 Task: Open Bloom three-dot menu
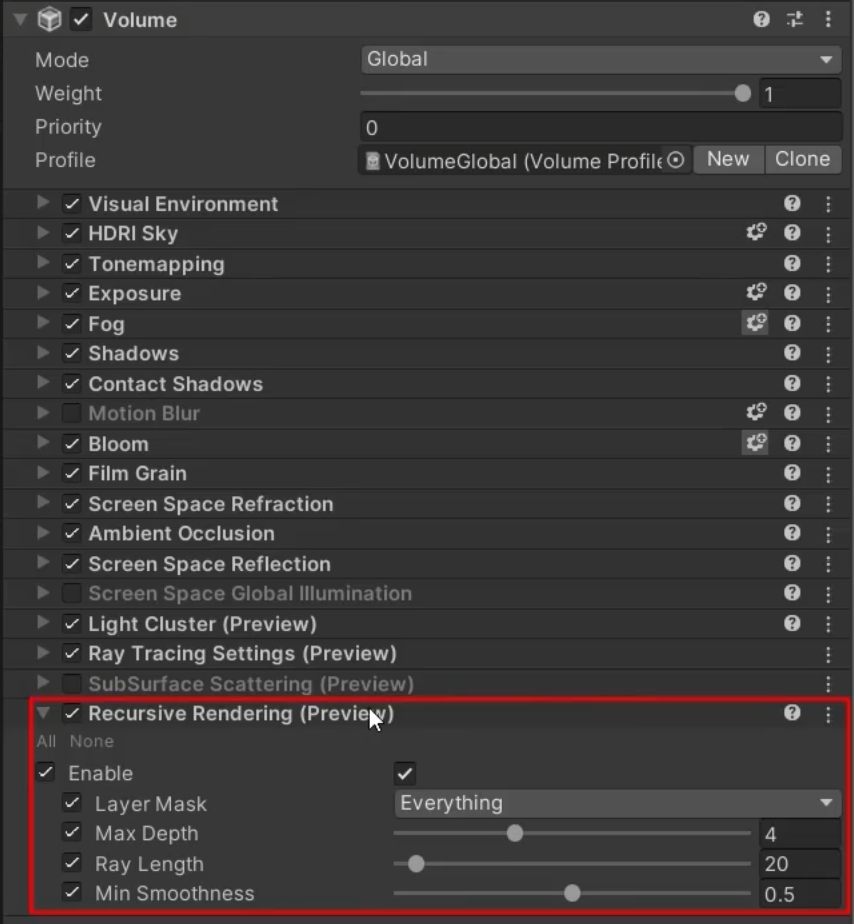click(x=828, y=444)
